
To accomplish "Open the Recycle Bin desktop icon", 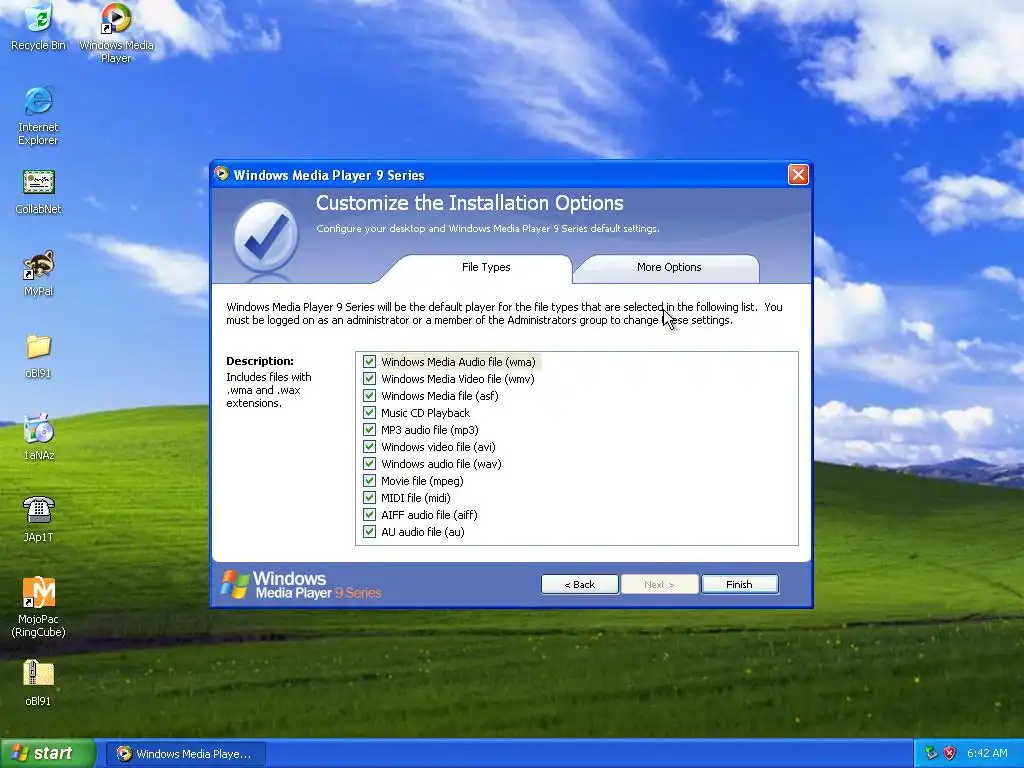I will [x=39, y=27].
